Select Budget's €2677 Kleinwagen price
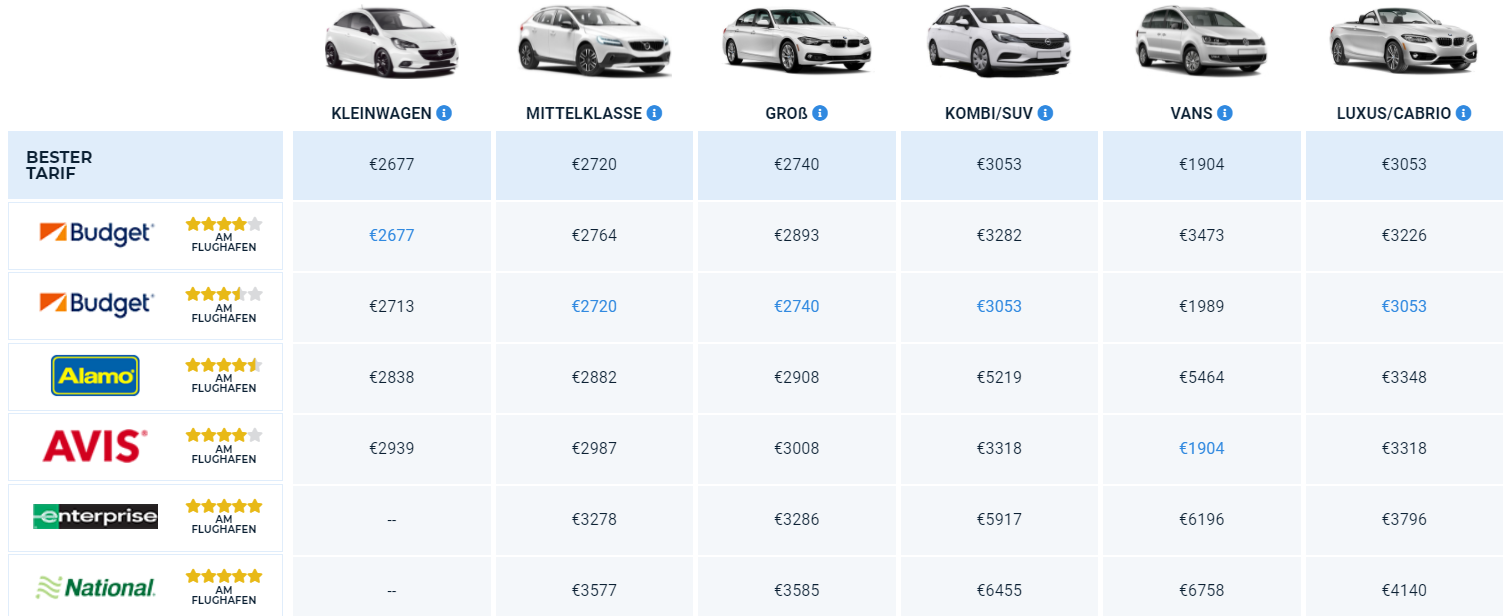This screenshot has width=1506, height=616. point(391,236)
